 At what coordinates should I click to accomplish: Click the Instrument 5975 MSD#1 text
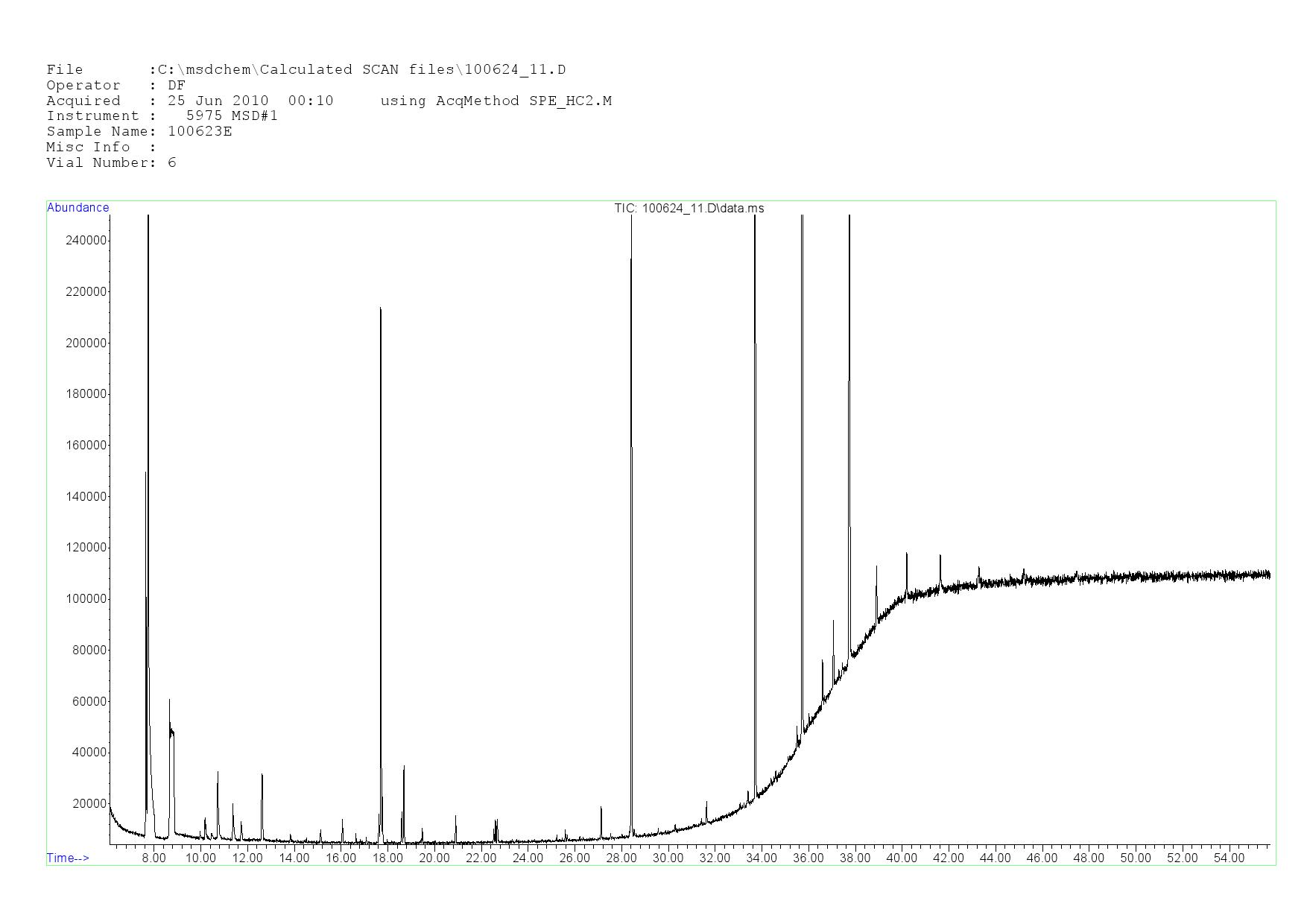[x=232, y=116]
